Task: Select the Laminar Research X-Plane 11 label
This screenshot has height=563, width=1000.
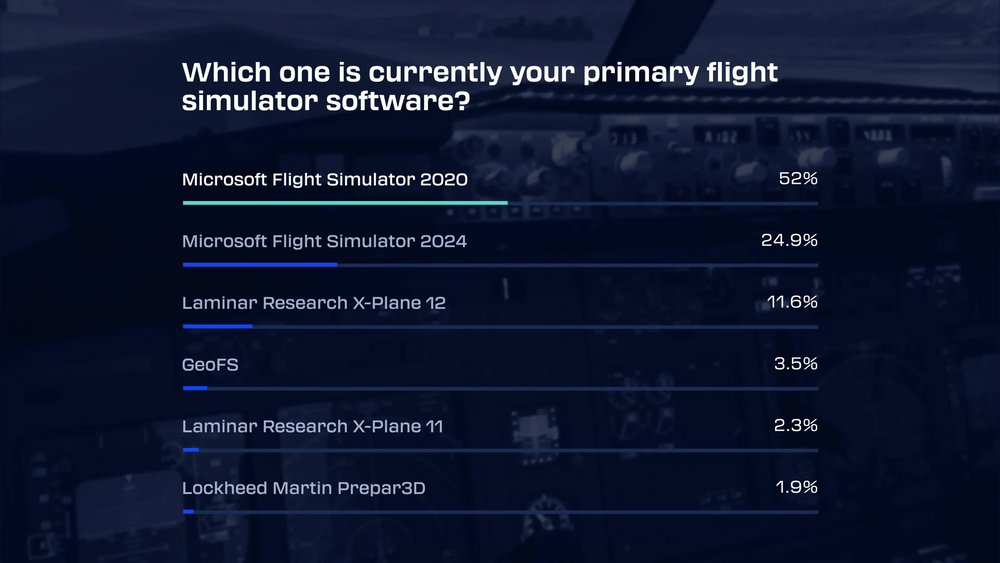Action: [x=312, y=427]
